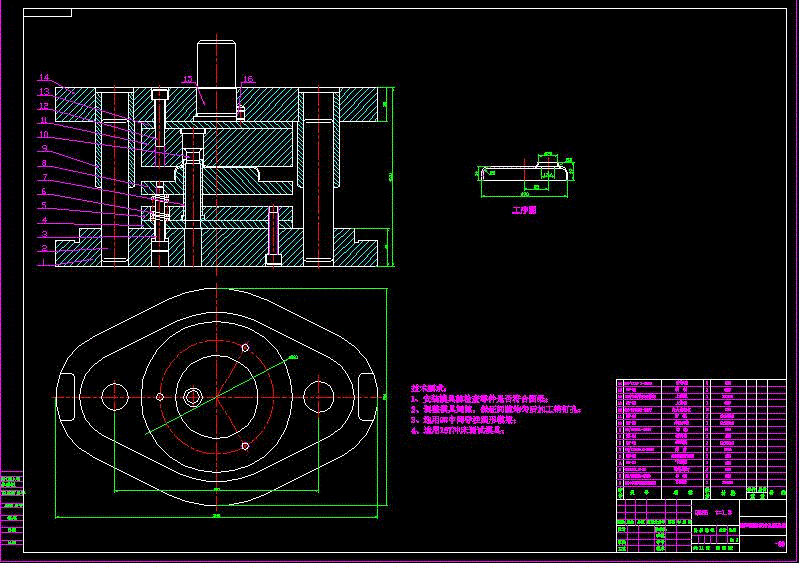This screenshot has height=563, width=799.
Task: Click the small hexagonal center screw in plan view
Action: coord(193,396)
